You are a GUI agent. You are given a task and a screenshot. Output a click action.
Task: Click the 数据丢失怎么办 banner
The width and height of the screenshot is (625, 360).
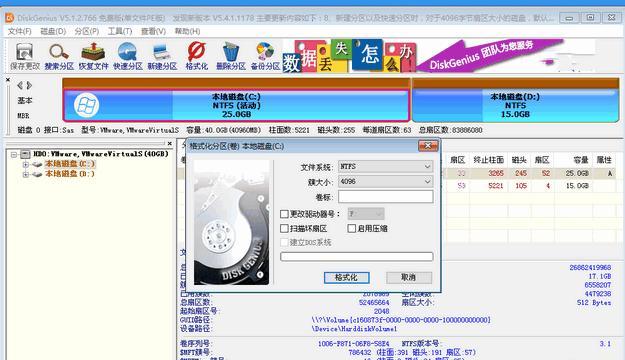click(350, 56)
